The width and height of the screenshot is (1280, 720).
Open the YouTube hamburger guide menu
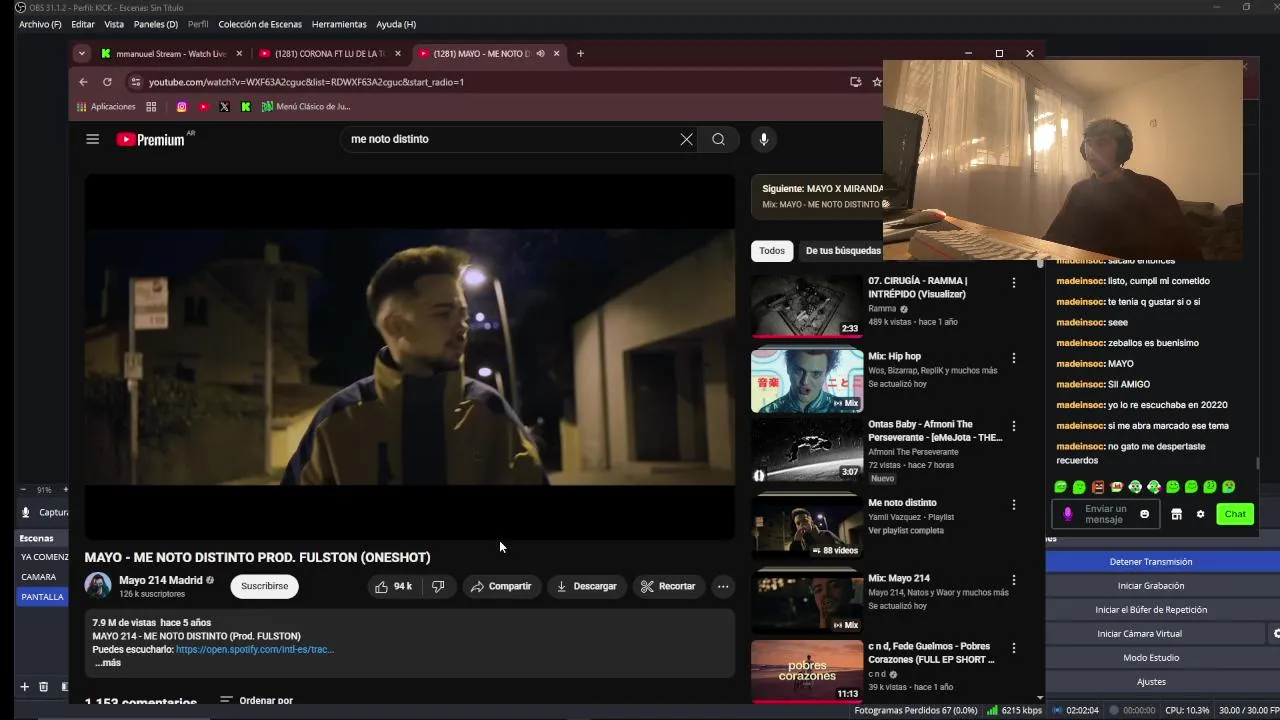pos(92,139)
